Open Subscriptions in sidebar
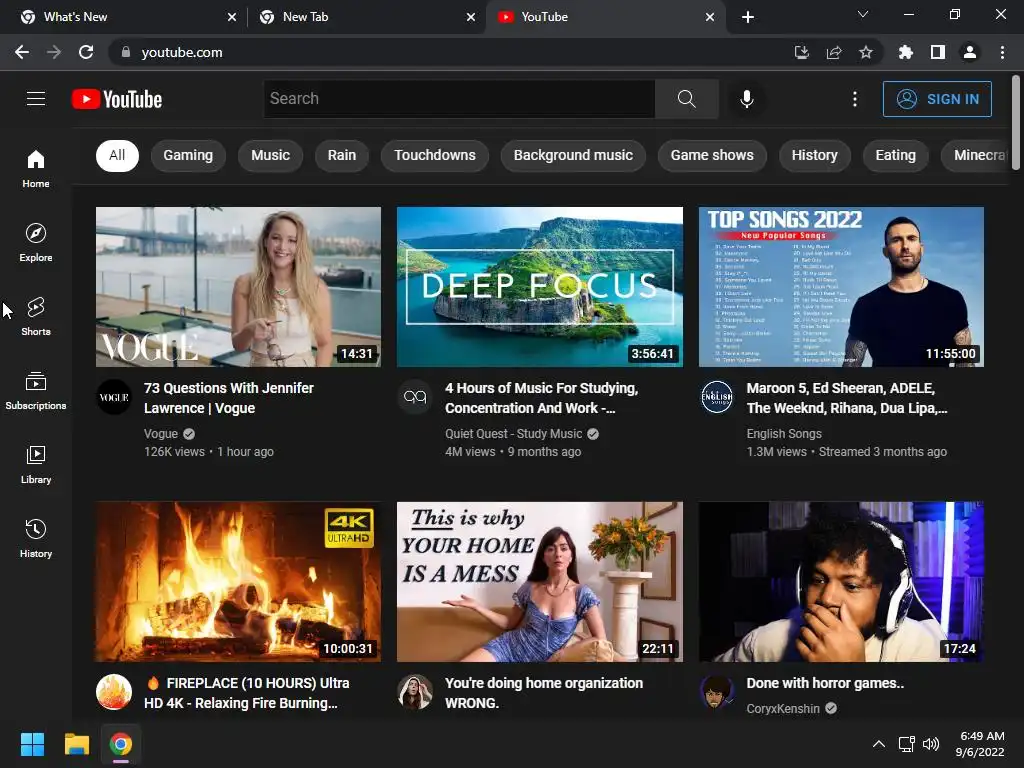 click(x=36, y=391)
